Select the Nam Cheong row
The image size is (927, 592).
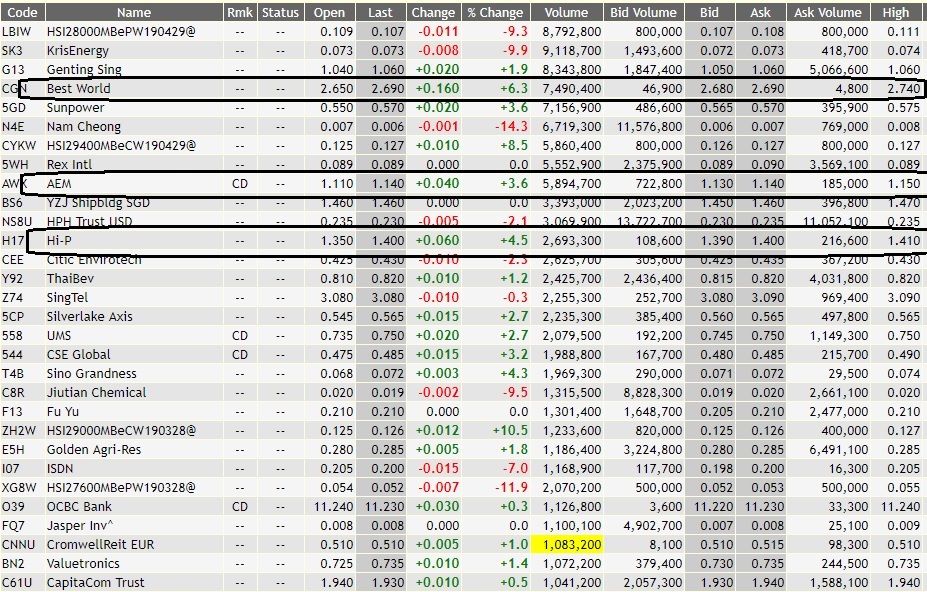coord(83,127)
